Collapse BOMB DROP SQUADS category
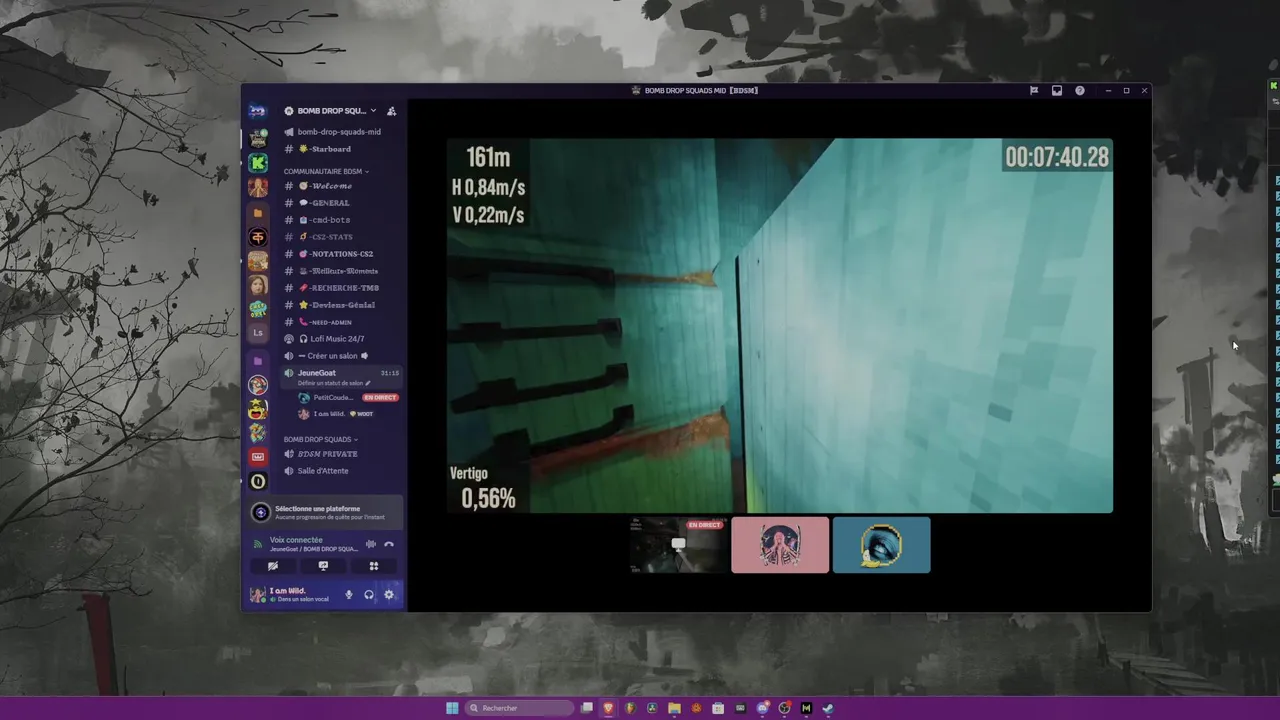This screenshot has height=720, width=1280. coord(320,440)
